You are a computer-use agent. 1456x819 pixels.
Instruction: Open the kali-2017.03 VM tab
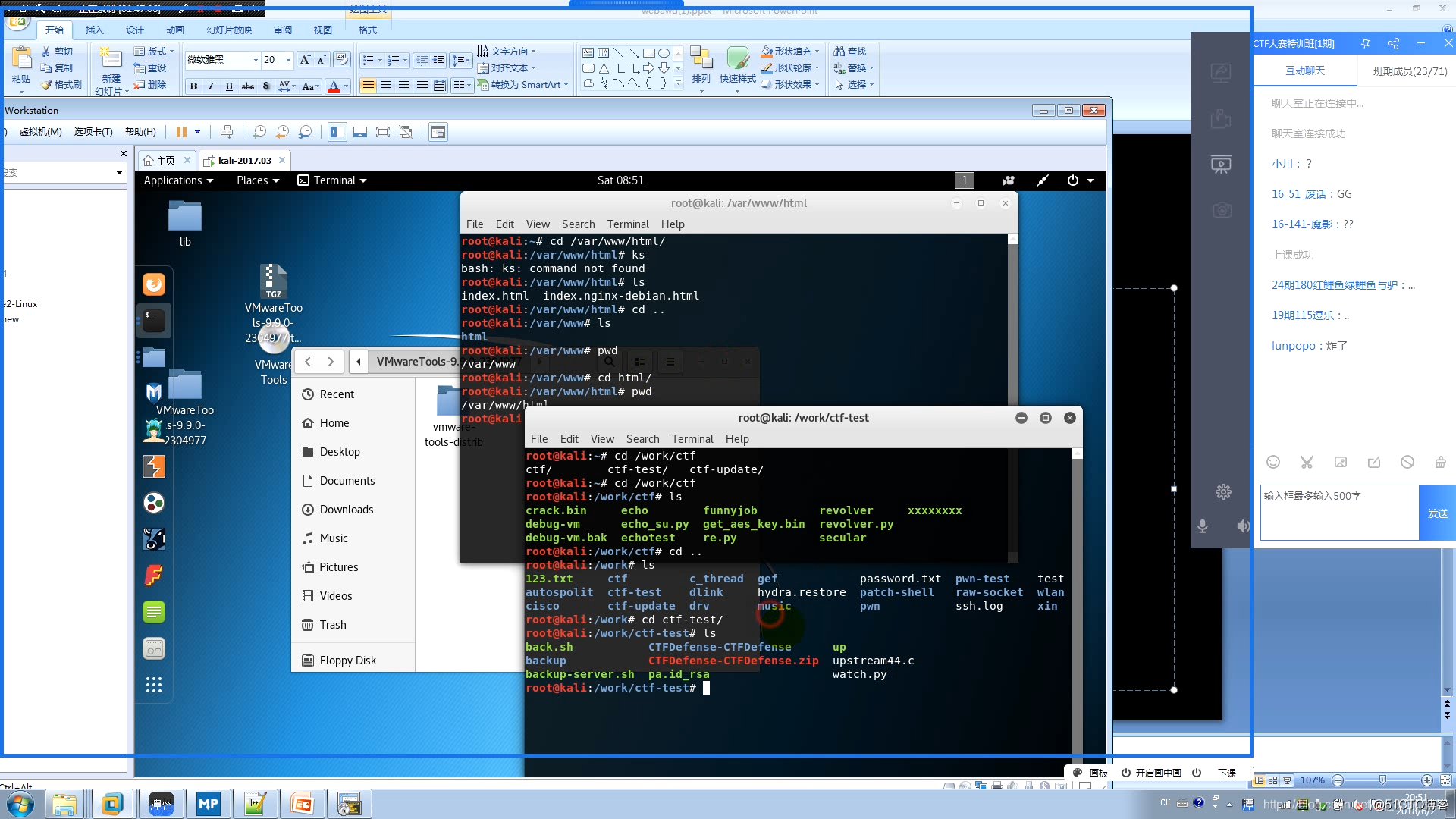pyautogui.click(x=244, y=161)
